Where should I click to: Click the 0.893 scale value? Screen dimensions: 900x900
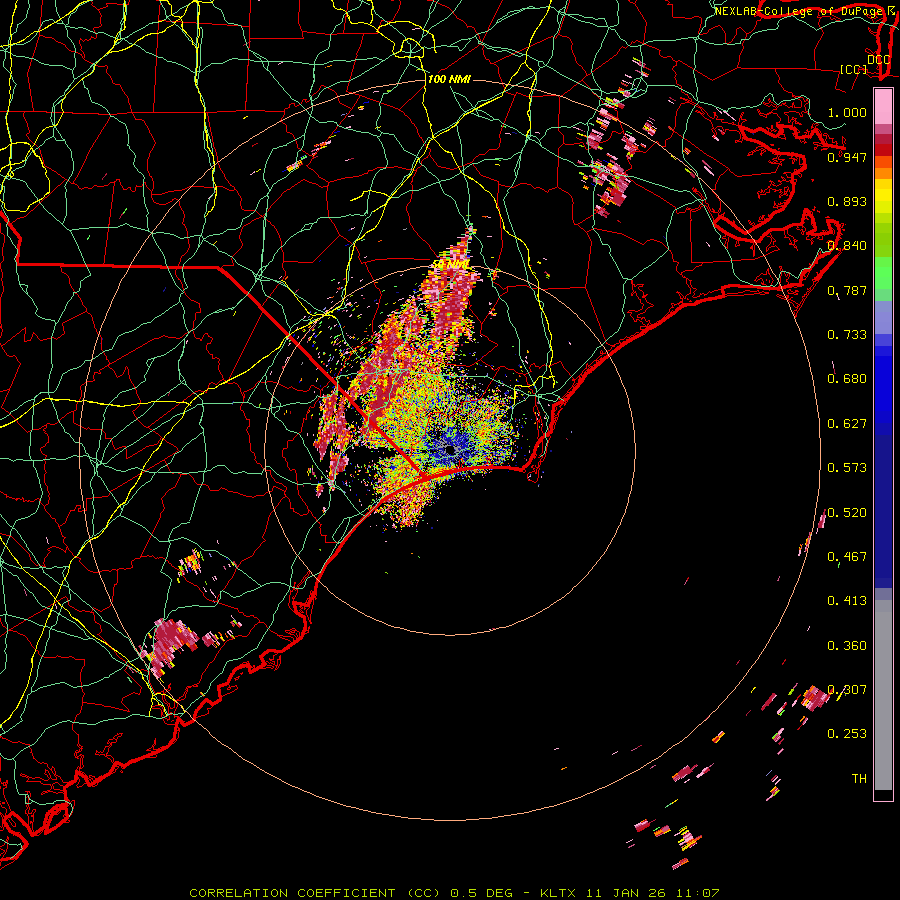[847, 201]
